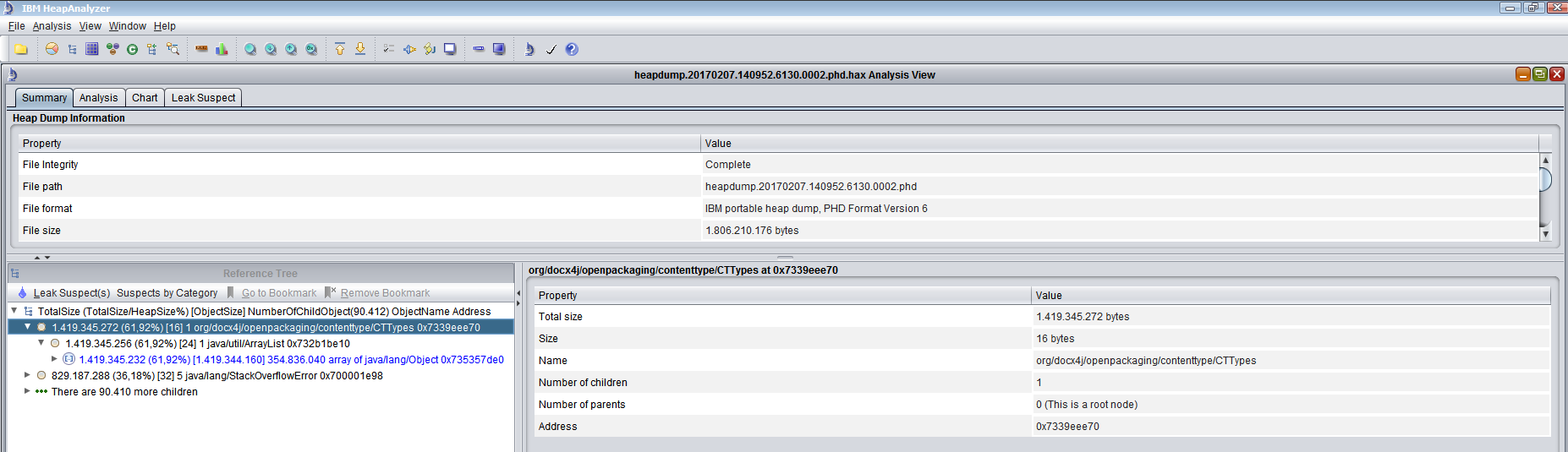Click the Total size value 1.419.345.272 bytes
Screen dimensions: 1568x452
(x=1083, y=317)
